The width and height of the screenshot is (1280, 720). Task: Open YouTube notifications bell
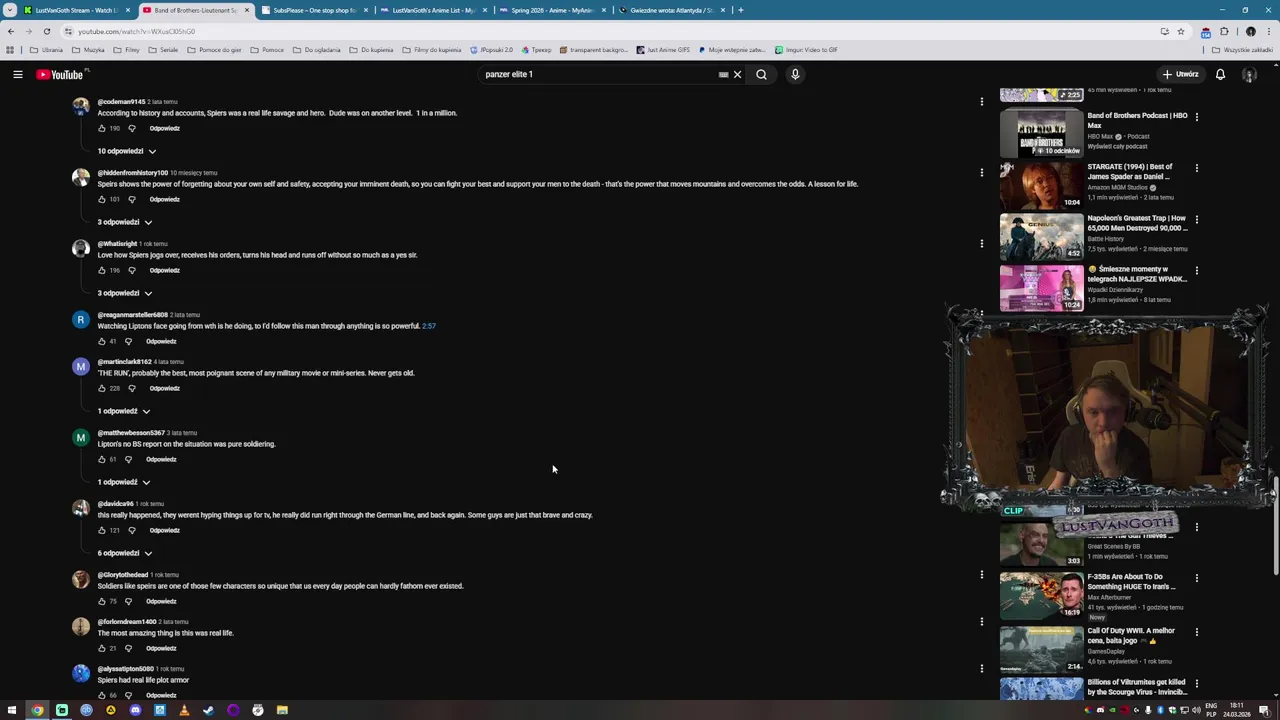click(1220, 74)
